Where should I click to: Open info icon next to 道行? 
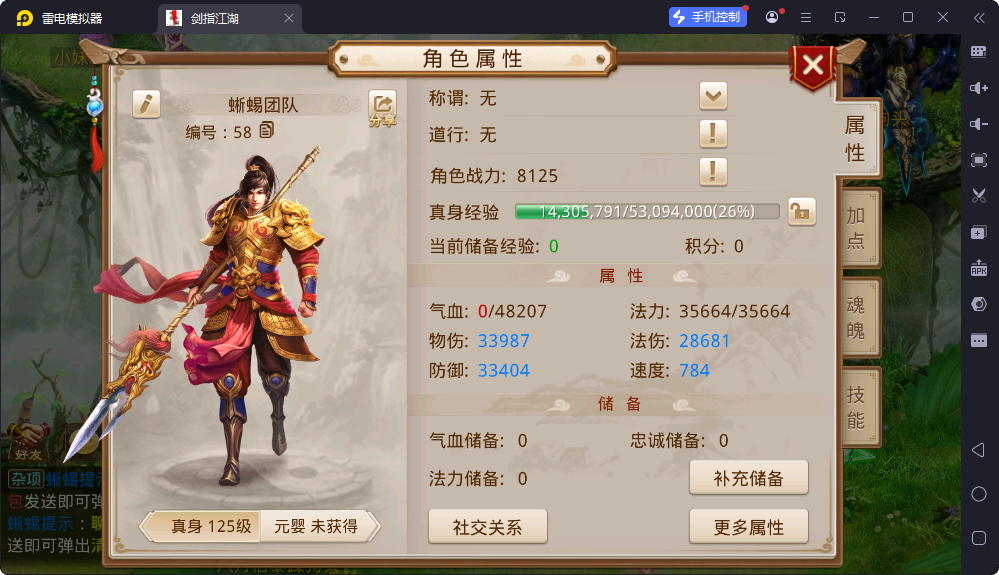click(713, 134)
